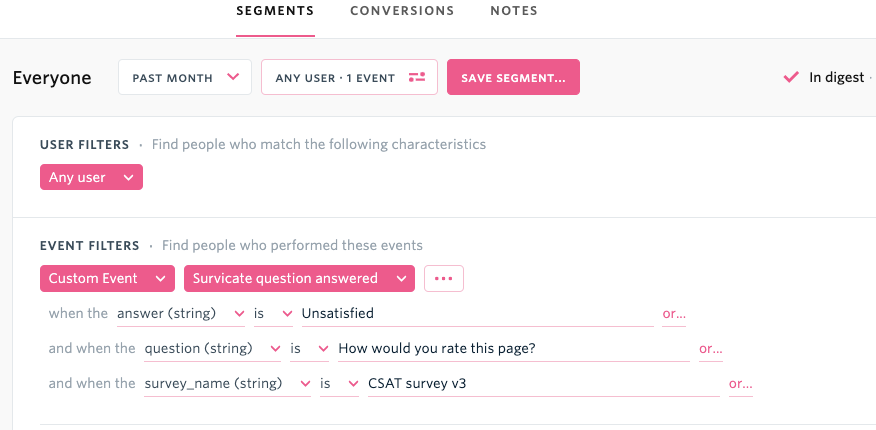Click the Save Segment button

513,77
